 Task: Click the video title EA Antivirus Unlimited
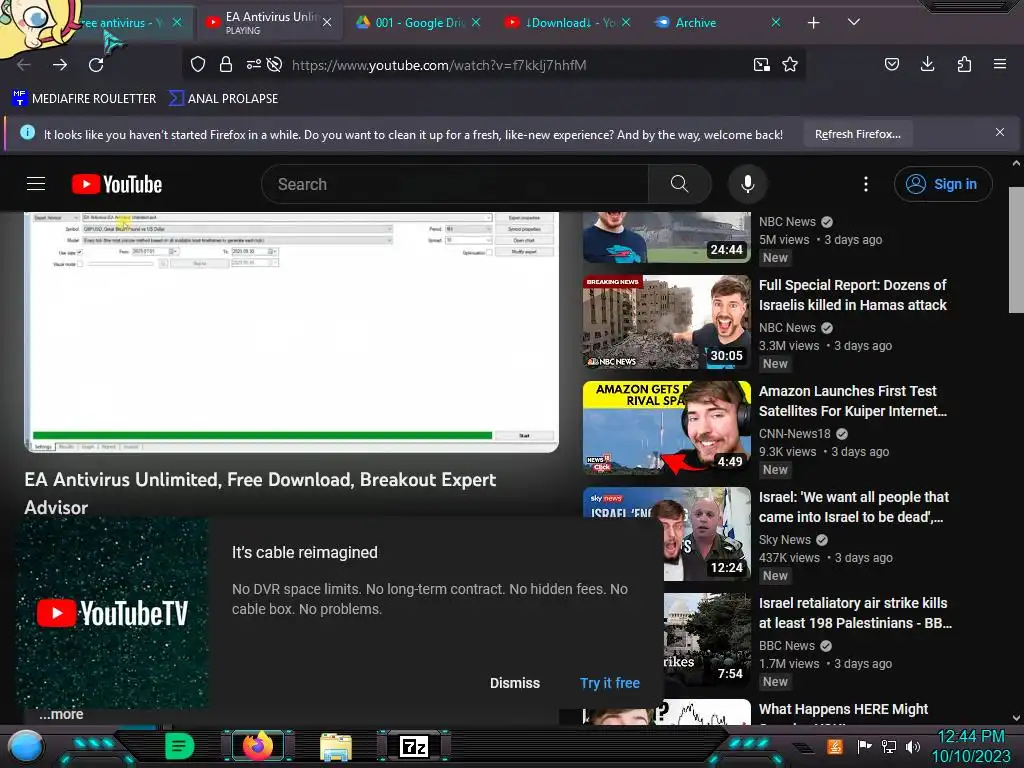pos(260,493)
